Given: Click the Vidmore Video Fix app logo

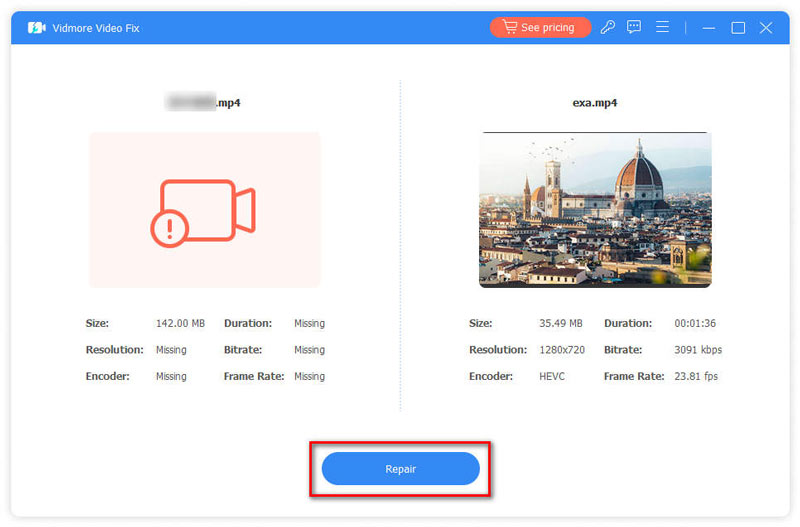Looking at the screenshot, I should point(38,28).
